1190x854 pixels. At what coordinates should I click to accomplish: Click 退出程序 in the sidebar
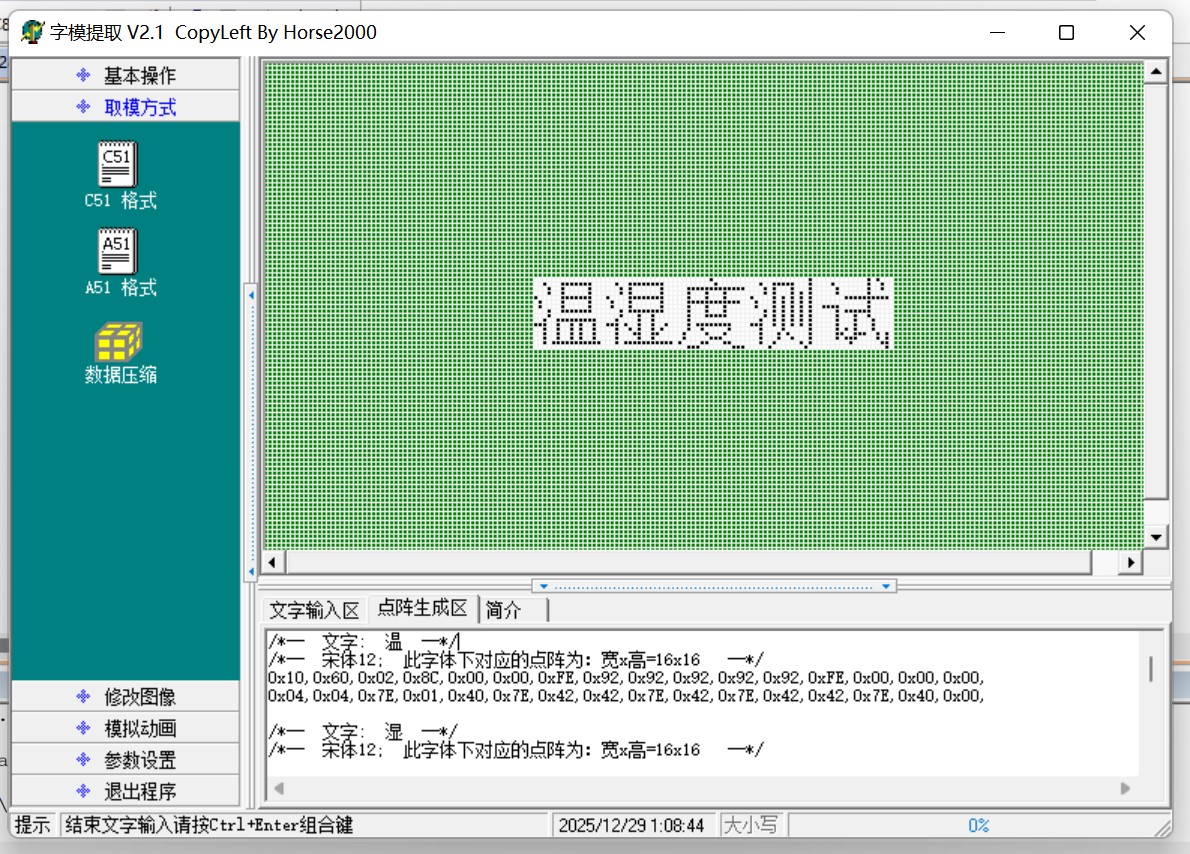pos(126,792)
